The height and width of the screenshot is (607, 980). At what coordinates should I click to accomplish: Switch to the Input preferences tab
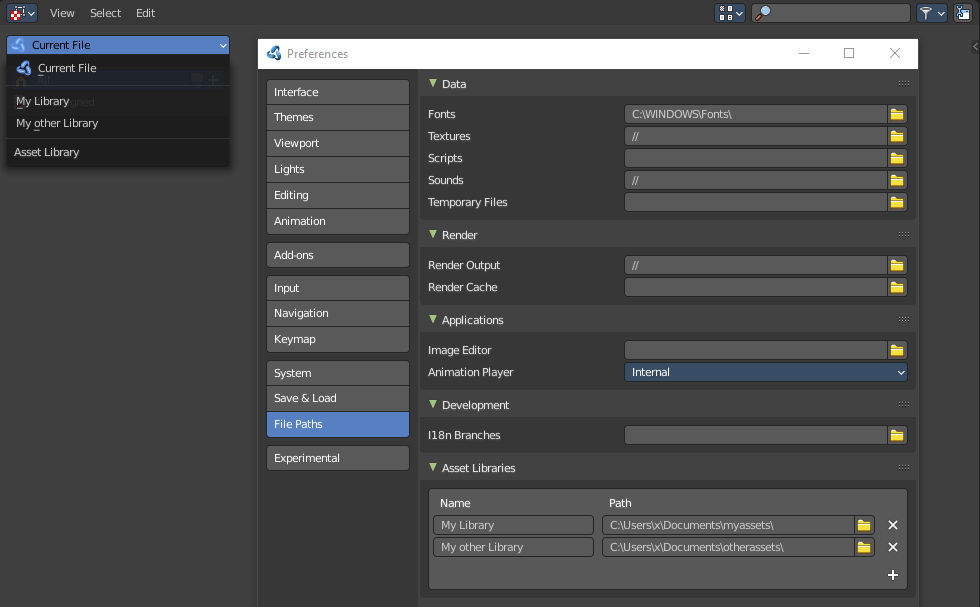click(338, 288)
